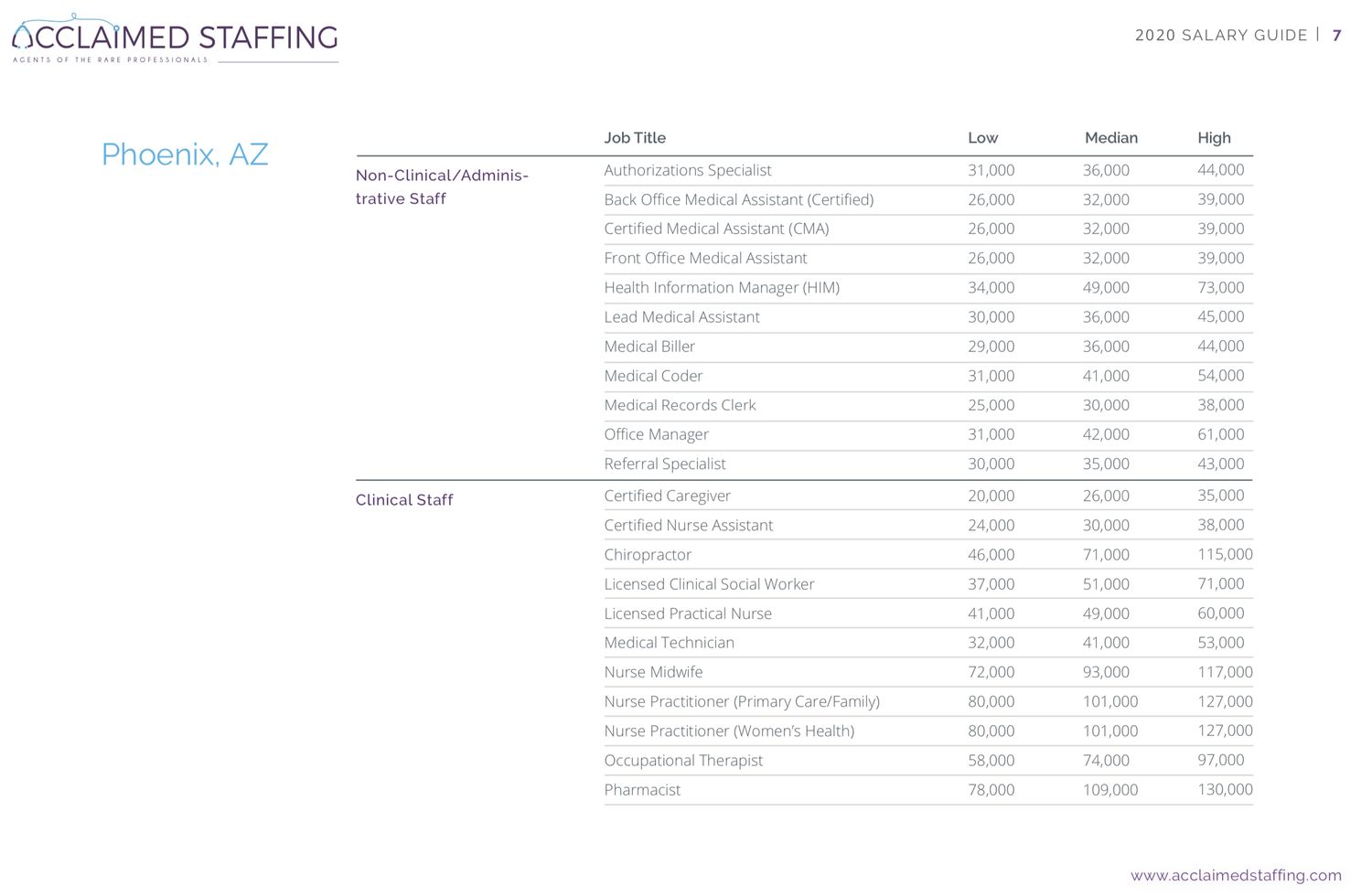Click Certified Nurse Assistant low 24,000
The height and width of the screenshot is (896, 1372).
[991, 525]
